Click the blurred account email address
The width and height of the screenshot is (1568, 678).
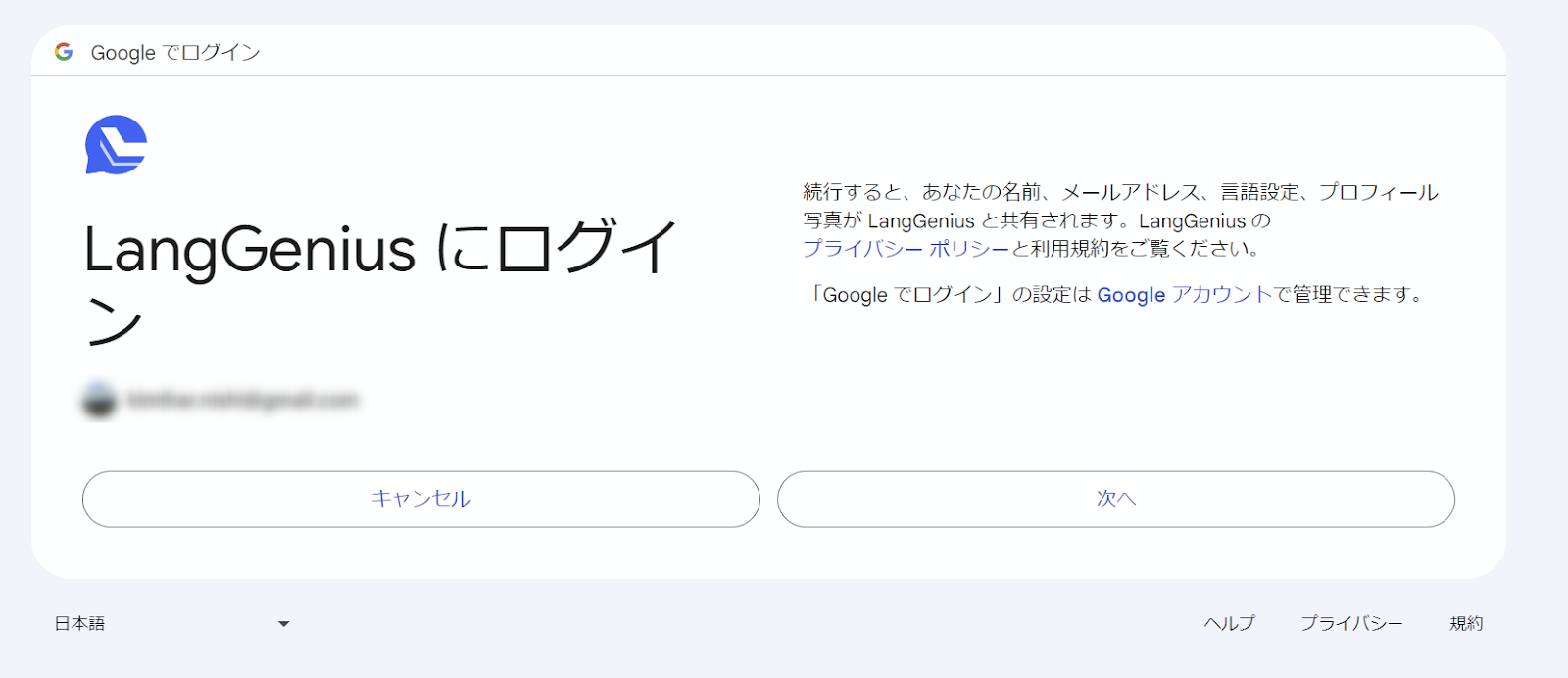click(x=243, y=400)
